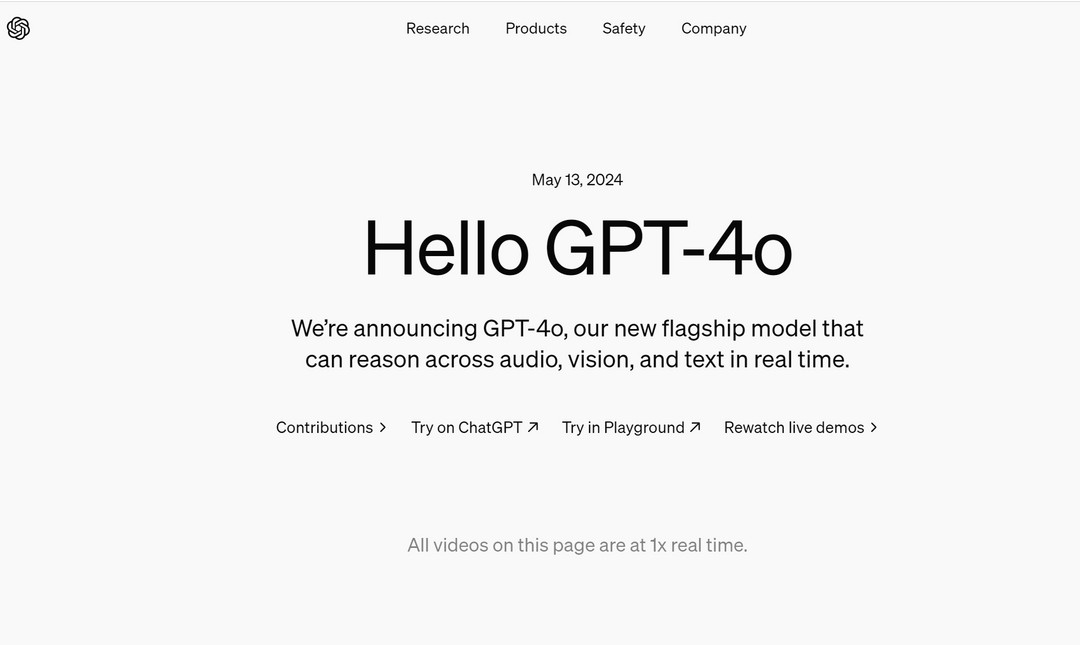Image resolution: width=1080 pixels, height=645 pixels.
Task: Click the OpenAI logo icon
Action: click(x=19, y=28)
